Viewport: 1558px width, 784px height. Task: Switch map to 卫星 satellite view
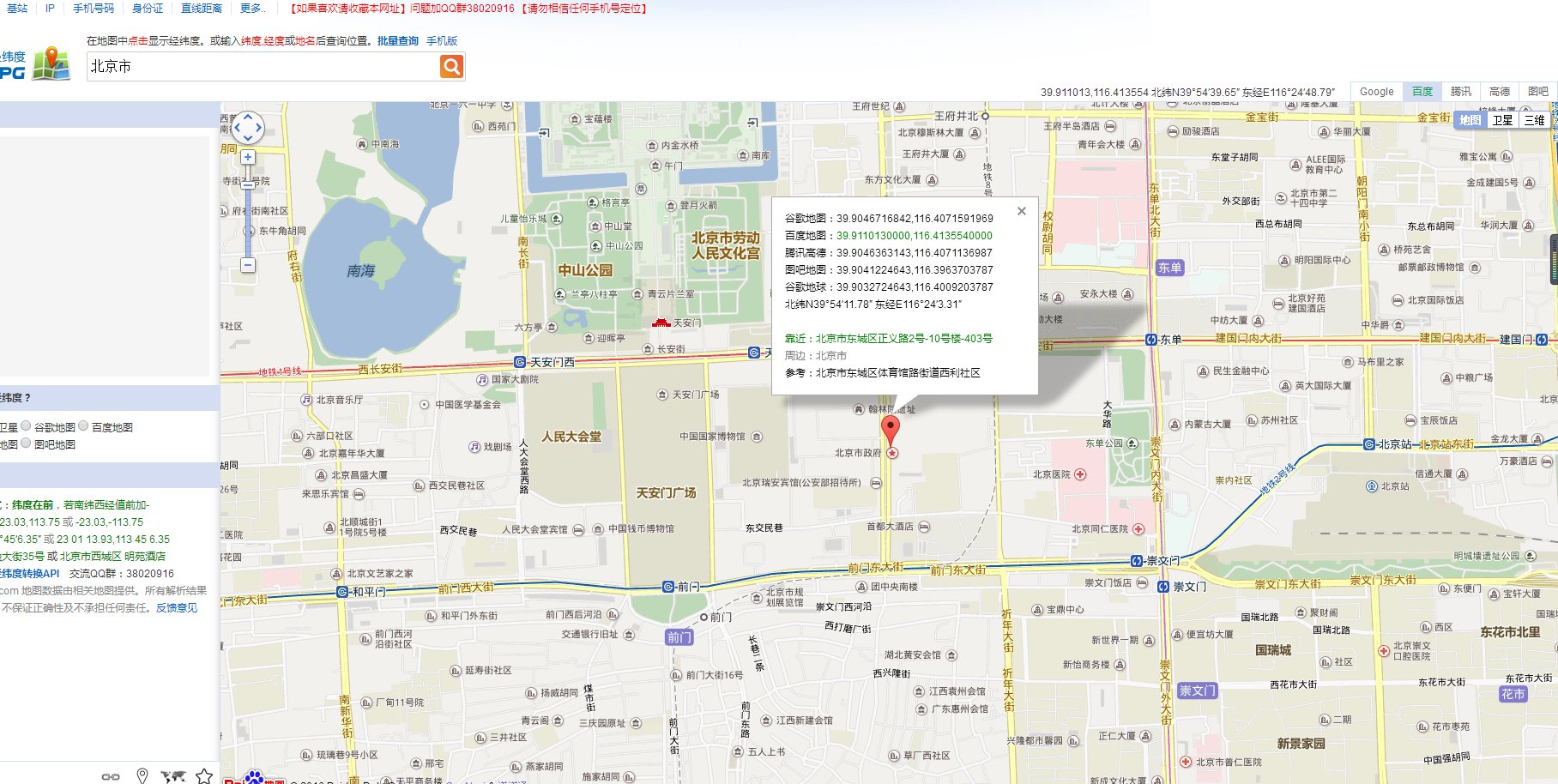pyautogui.click(x=1502, y=120)
